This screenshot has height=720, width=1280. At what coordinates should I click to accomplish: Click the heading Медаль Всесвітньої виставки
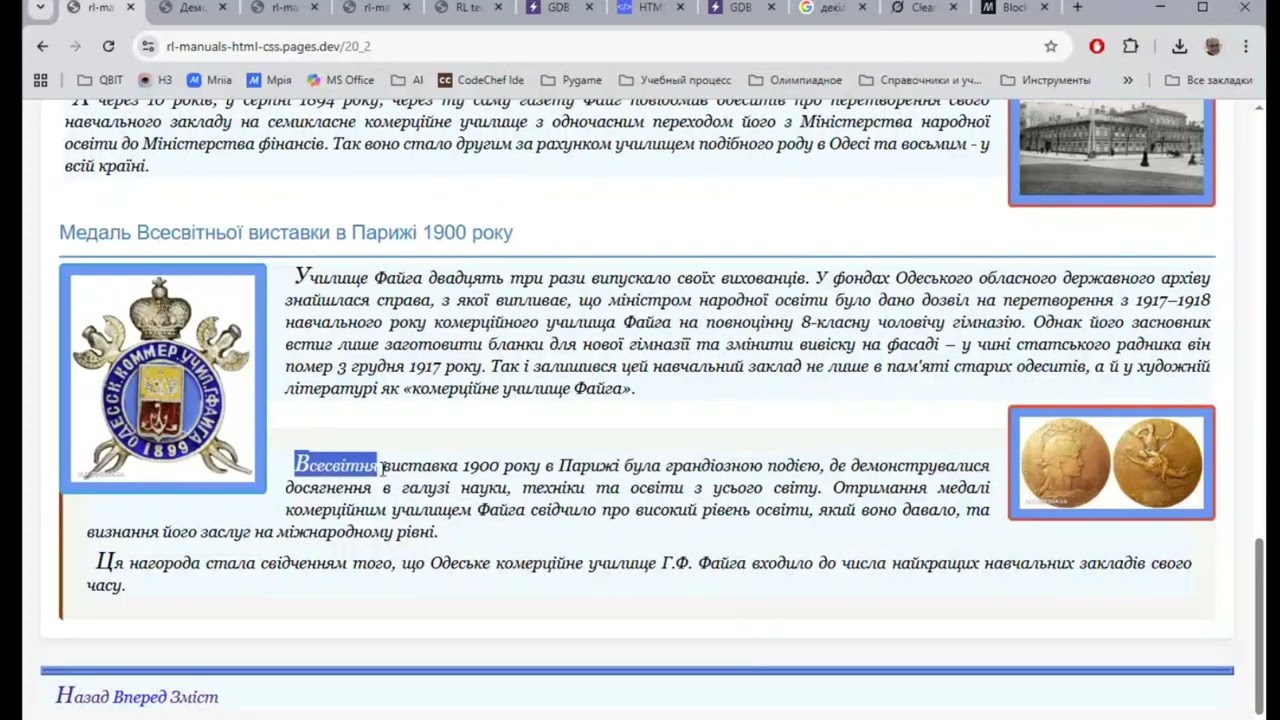point(286,232)
